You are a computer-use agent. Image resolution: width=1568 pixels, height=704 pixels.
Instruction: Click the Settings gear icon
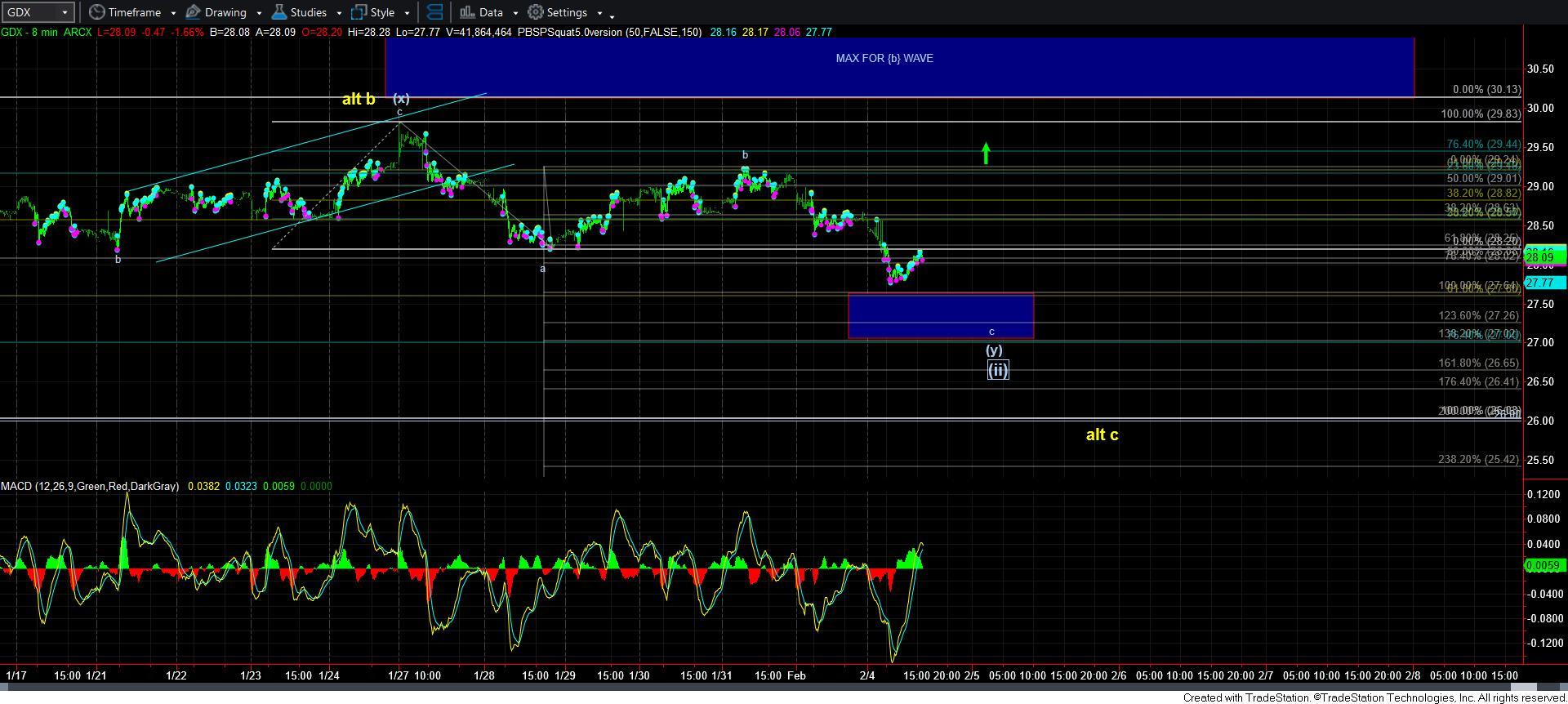click(x=536, y=12)
